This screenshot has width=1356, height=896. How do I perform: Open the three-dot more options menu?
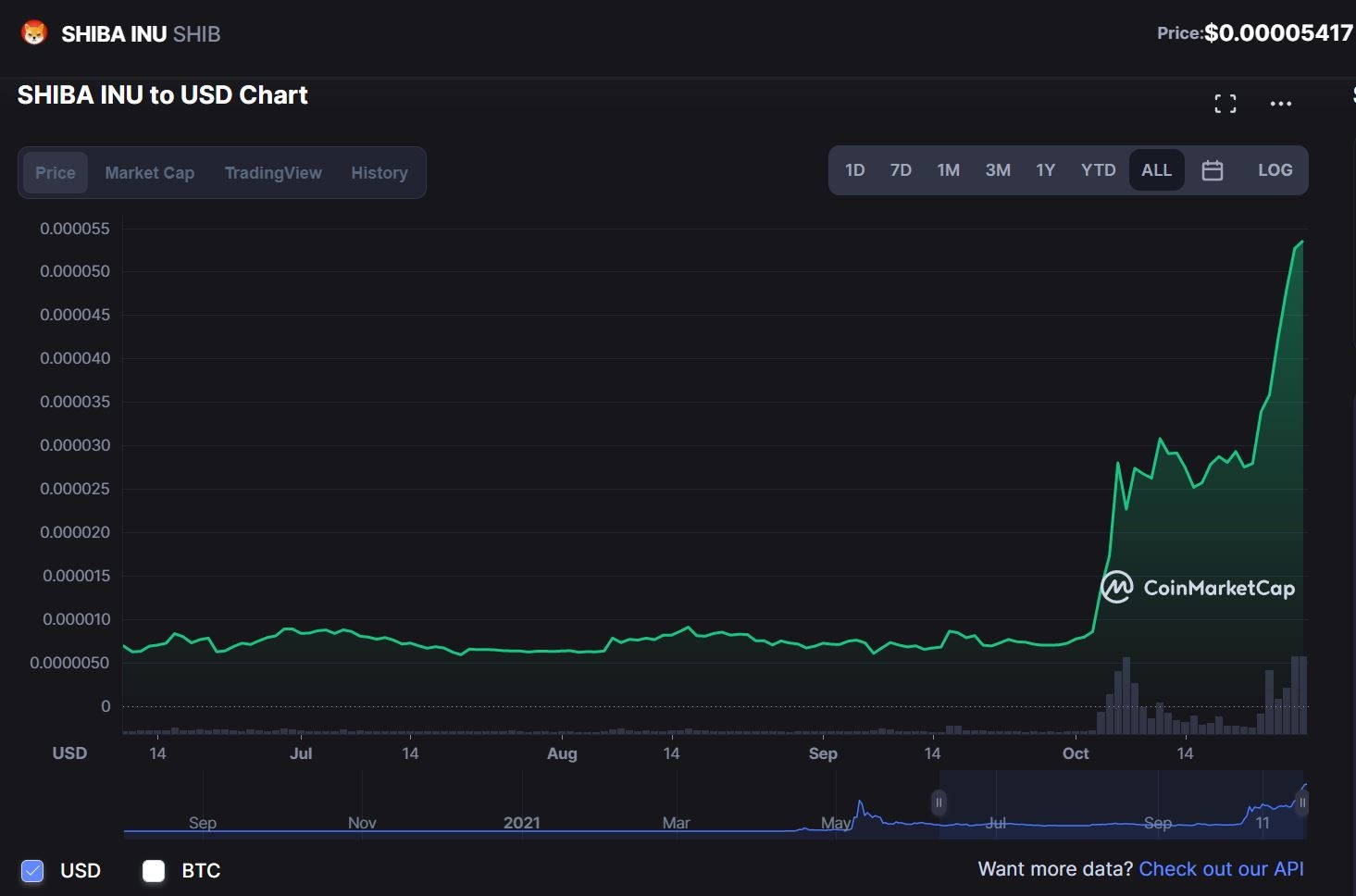pos(1280,104)
